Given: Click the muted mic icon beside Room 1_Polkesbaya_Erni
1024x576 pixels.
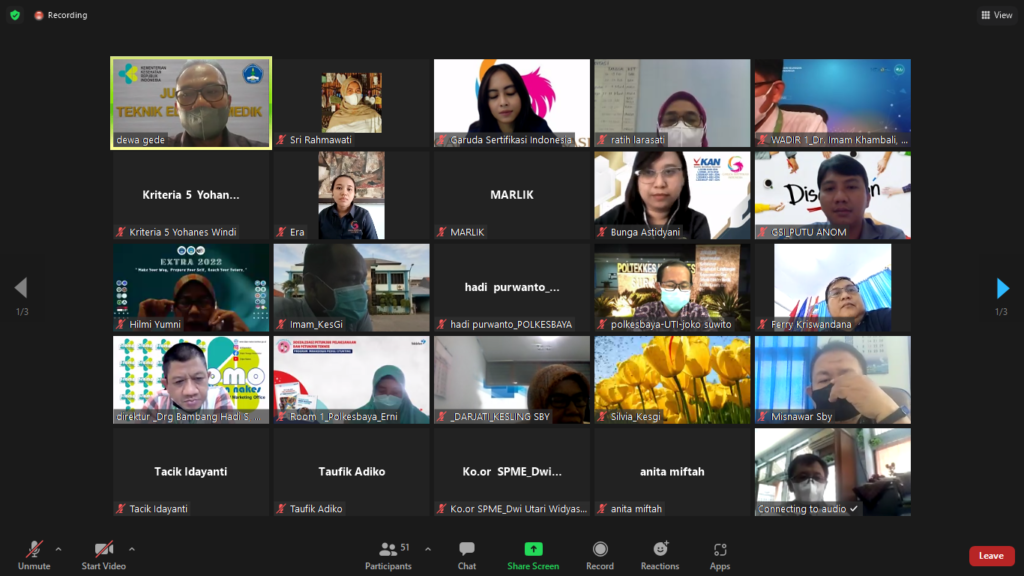Looking at the screenshot, I should coord(281,417).
